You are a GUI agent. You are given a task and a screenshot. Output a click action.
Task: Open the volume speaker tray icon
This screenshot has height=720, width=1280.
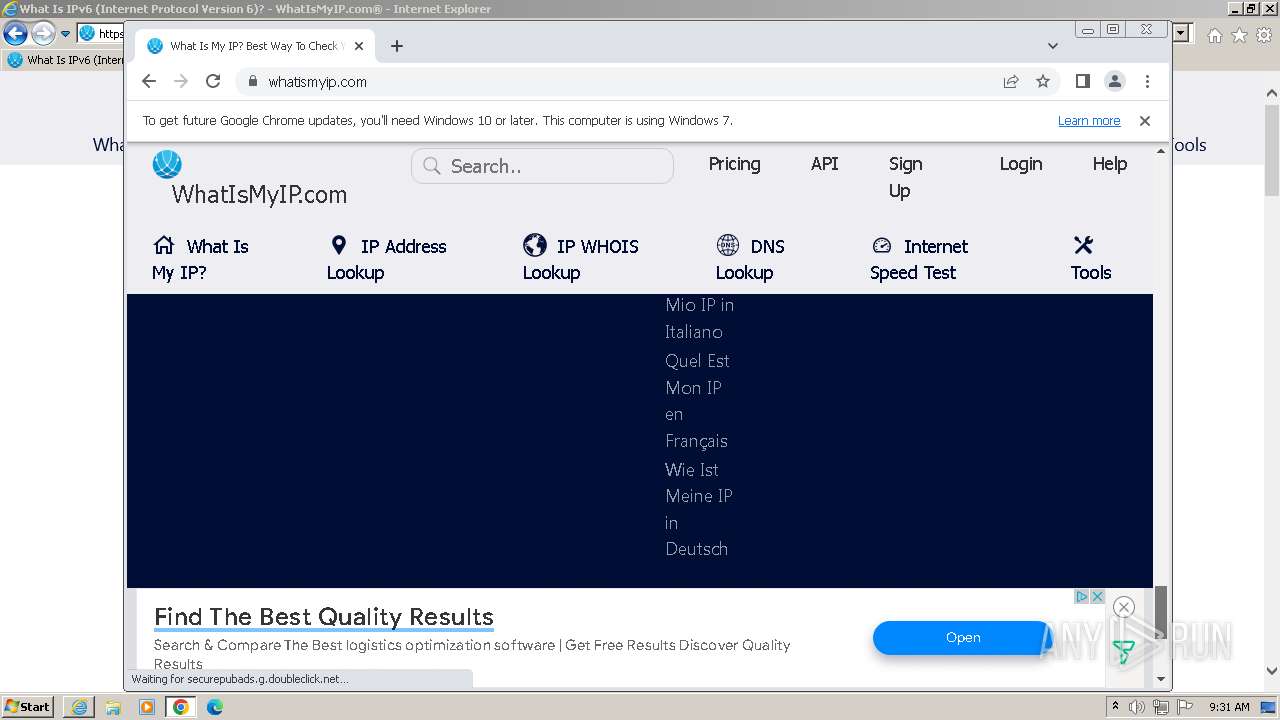[x=1137, y=707]
